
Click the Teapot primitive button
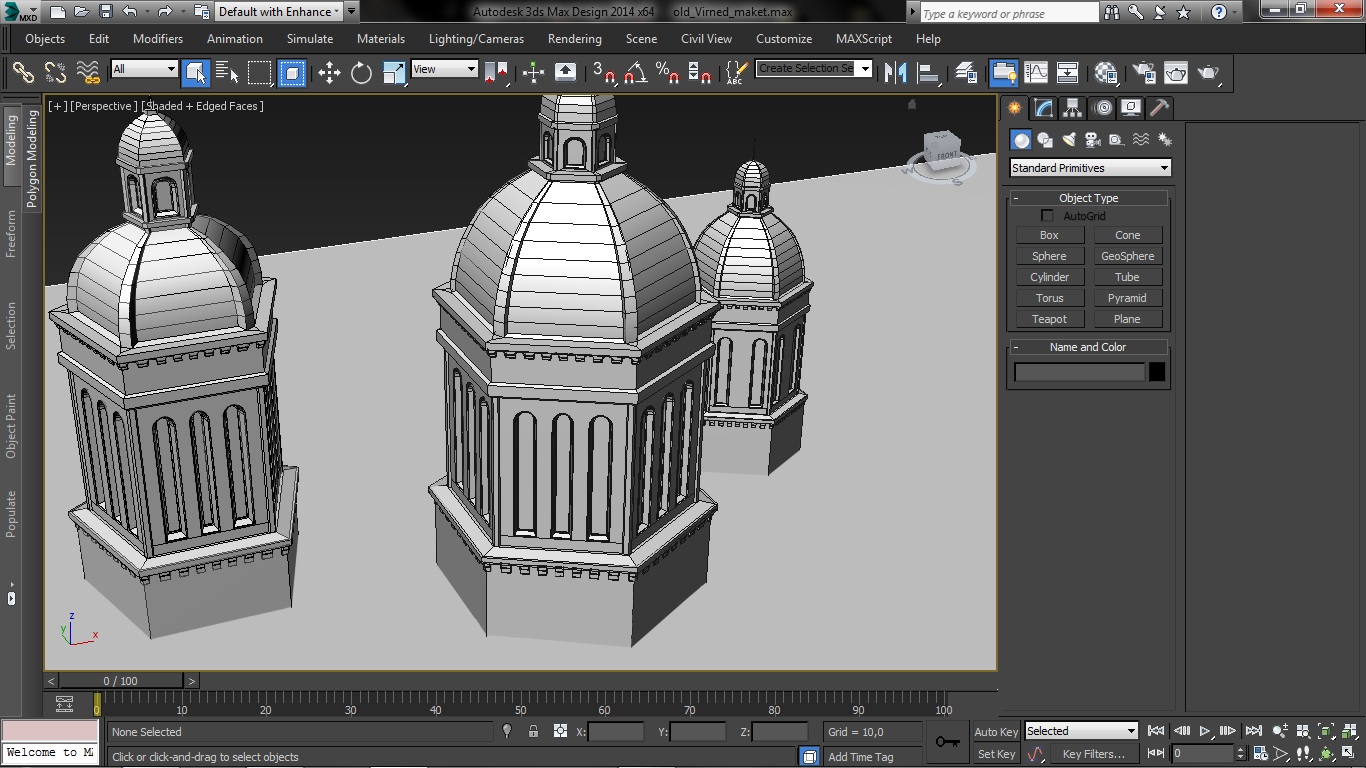pyautogui.click(x=1049, y=319)
